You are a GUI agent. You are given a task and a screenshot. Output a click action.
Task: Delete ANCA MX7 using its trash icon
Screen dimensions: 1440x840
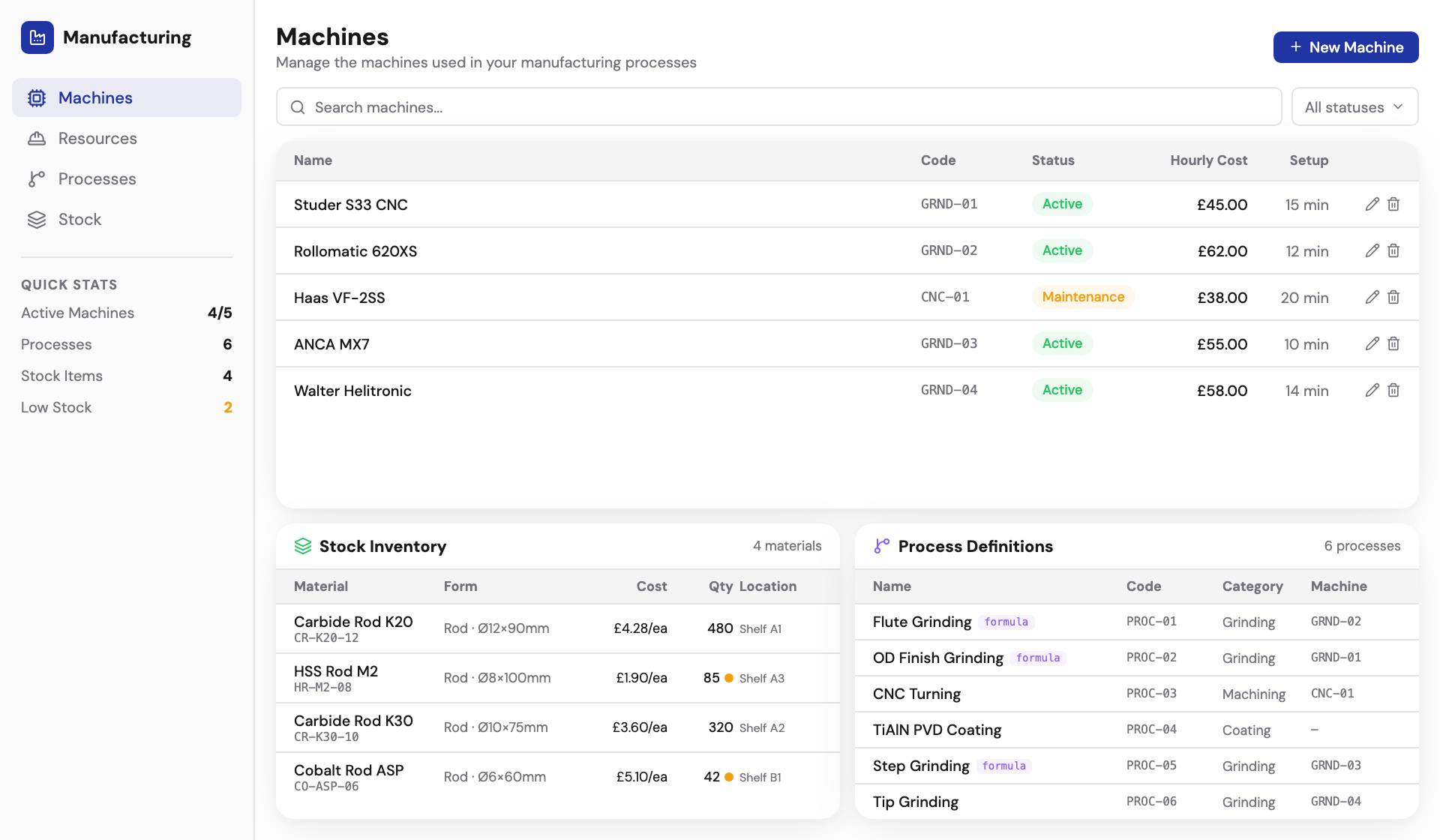[x=1393, y=343]
